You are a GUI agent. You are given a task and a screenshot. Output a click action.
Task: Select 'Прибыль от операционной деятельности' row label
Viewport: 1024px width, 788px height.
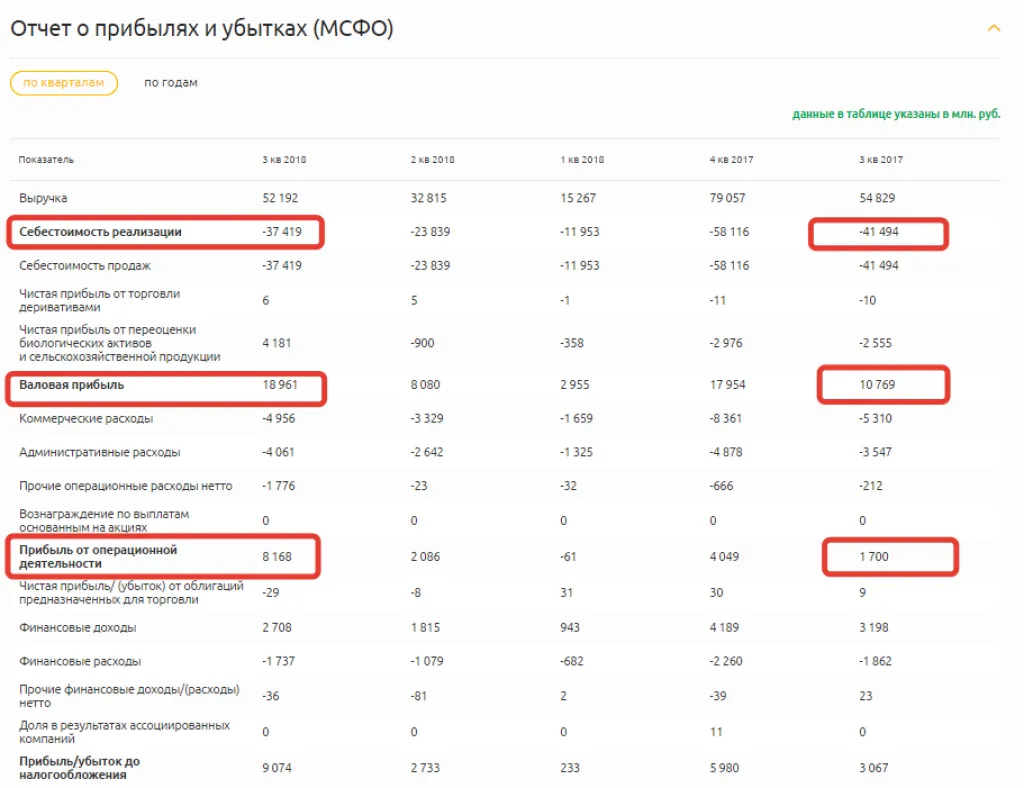(98, 557)
